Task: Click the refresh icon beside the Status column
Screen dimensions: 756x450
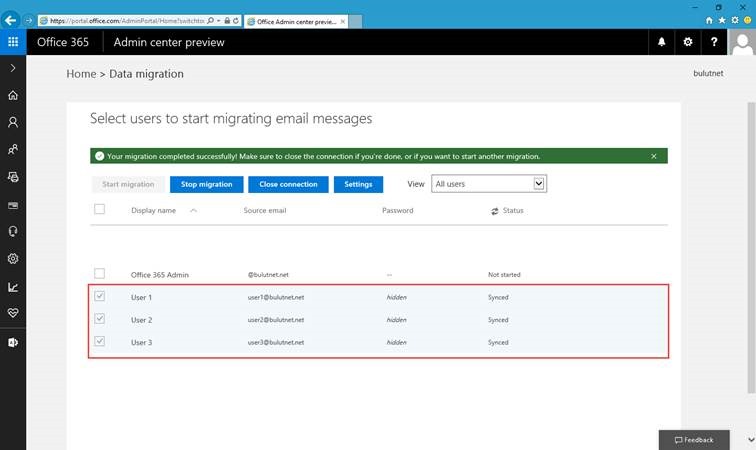Action: (495, 211)
